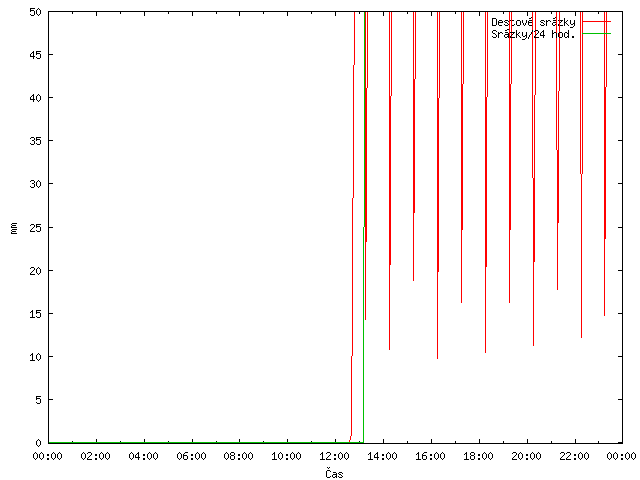
Task: Click the red legend line sample
Action: [596, 21]
